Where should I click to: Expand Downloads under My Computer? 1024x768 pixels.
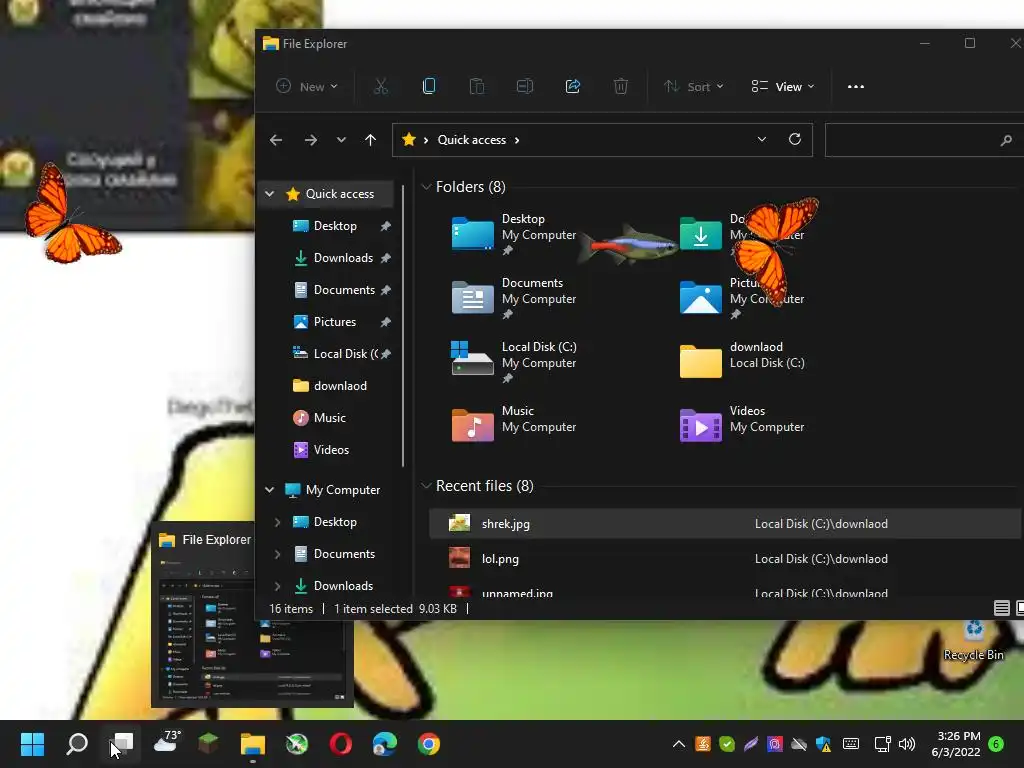point(277,586)
